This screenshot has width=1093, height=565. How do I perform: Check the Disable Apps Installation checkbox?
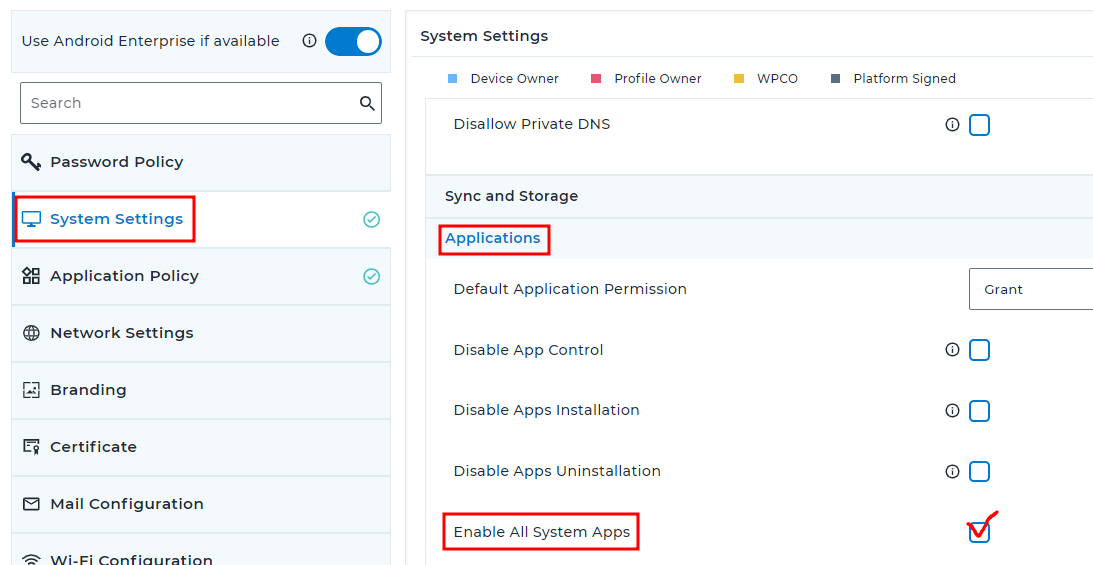[979, 411]
